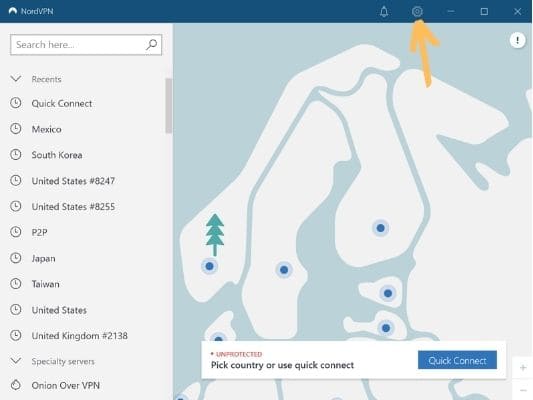Click the server list scrollbar thumb
Screen dimensions: 533x400
[168, 106]
